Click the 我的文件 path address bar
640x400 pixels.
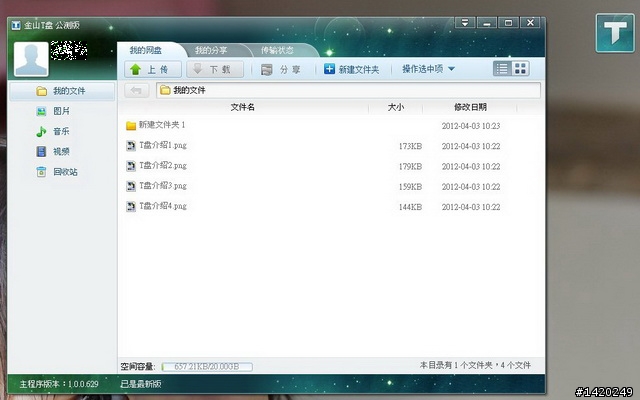click(349, 90)
